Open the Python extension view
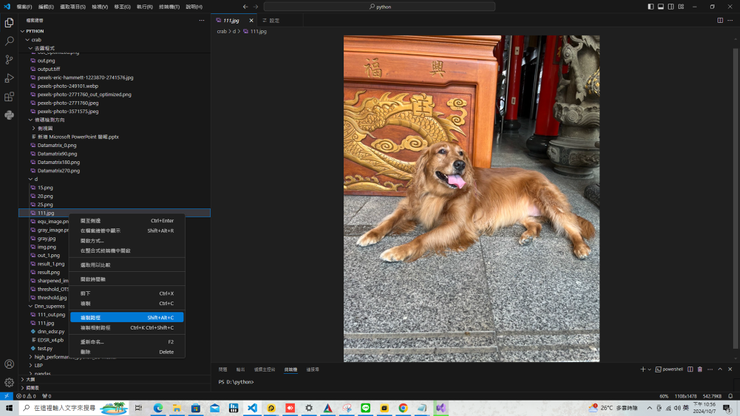Viewport: 740px width, 416px height. tap(9, 115)
